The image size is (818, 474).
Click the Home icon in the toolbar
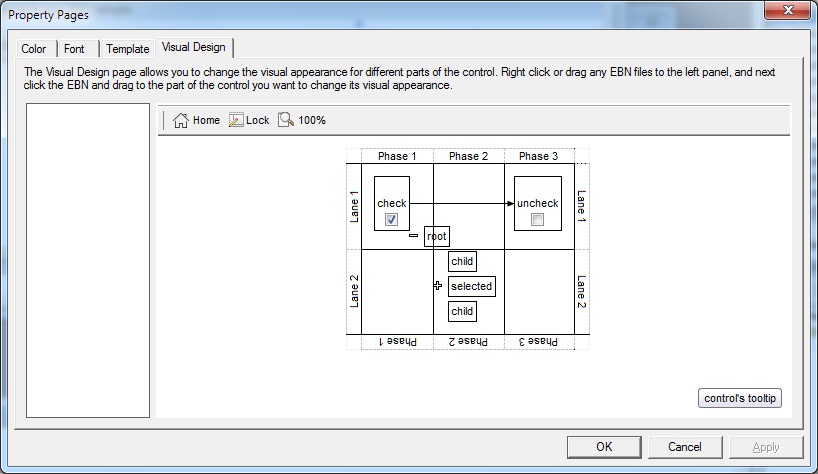point(181,120)
